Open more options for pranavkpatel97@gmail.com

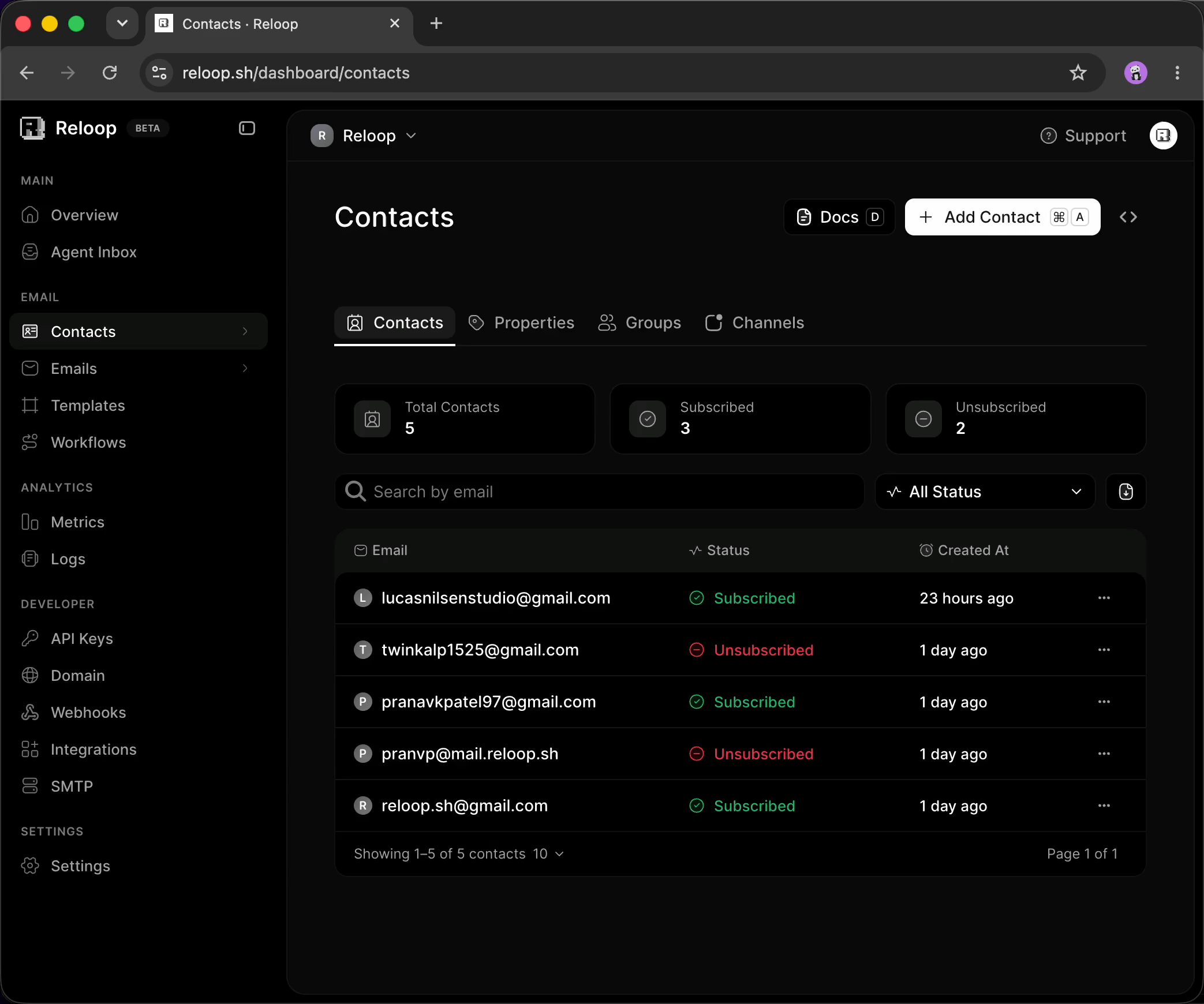(1104, 702)
